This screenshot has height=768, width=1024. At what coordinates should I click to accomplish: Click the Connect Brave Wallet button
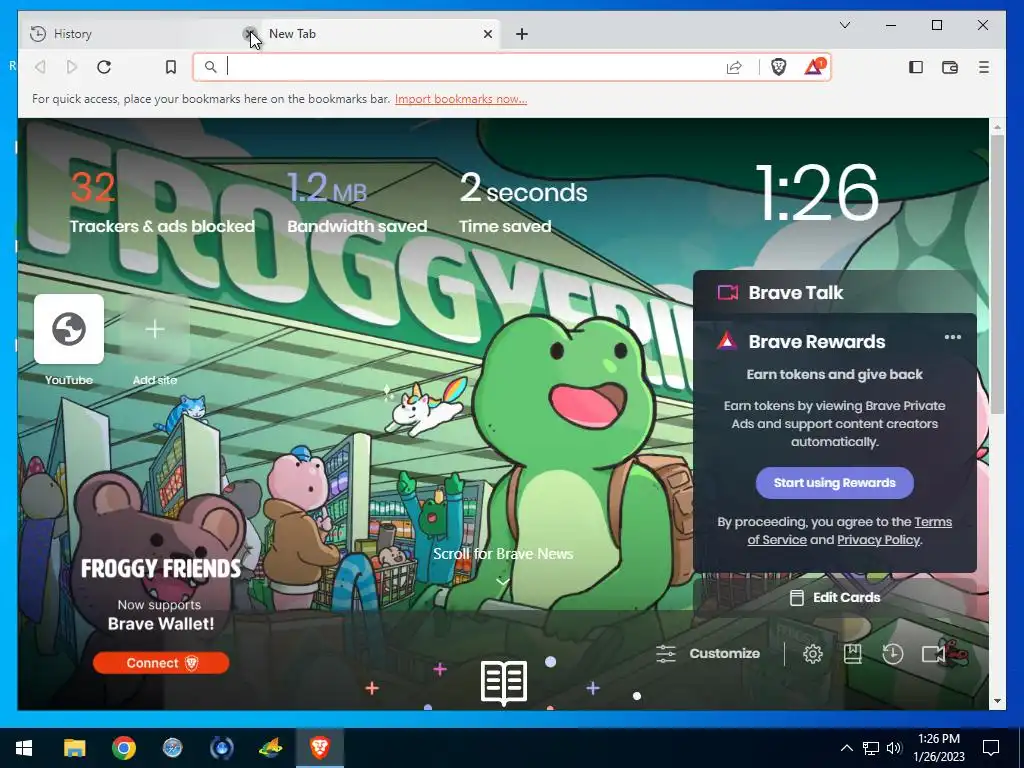[x=161, y=663]
